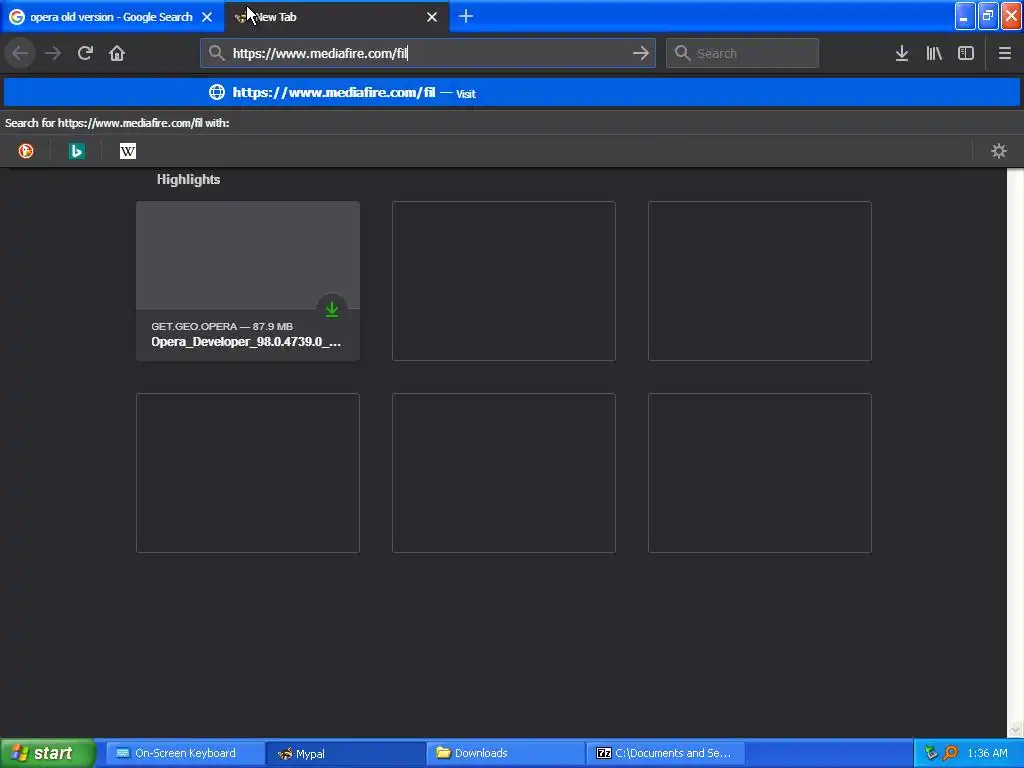1024x768 pixels.
Task: Search with the Bing engine icon
Action: click(x=76, y=151)
